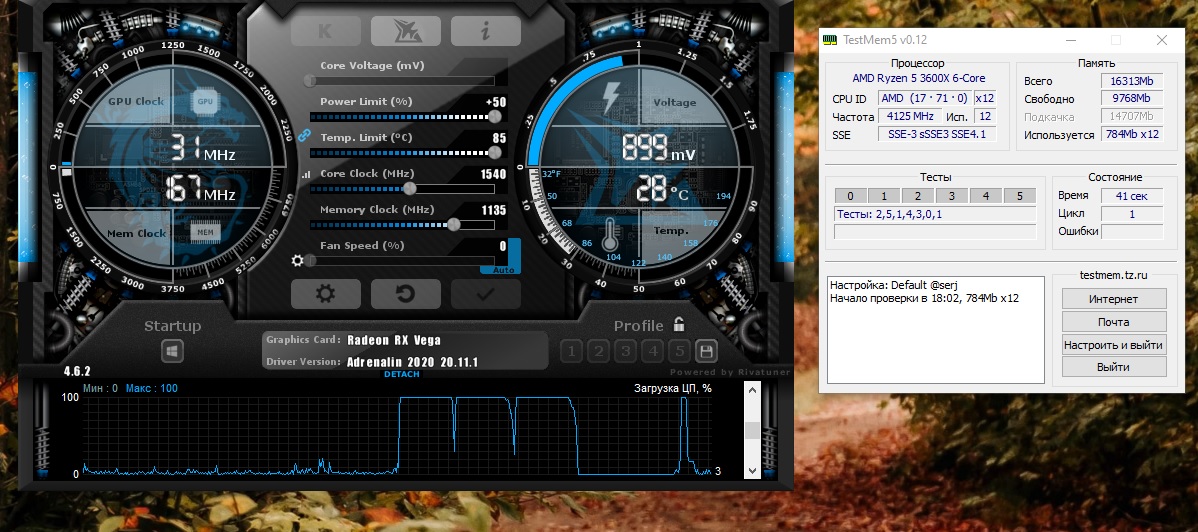1198x532 pixels.
Task: Toggle the link icon beside Temp. Limit
Action: pos(303,135)
